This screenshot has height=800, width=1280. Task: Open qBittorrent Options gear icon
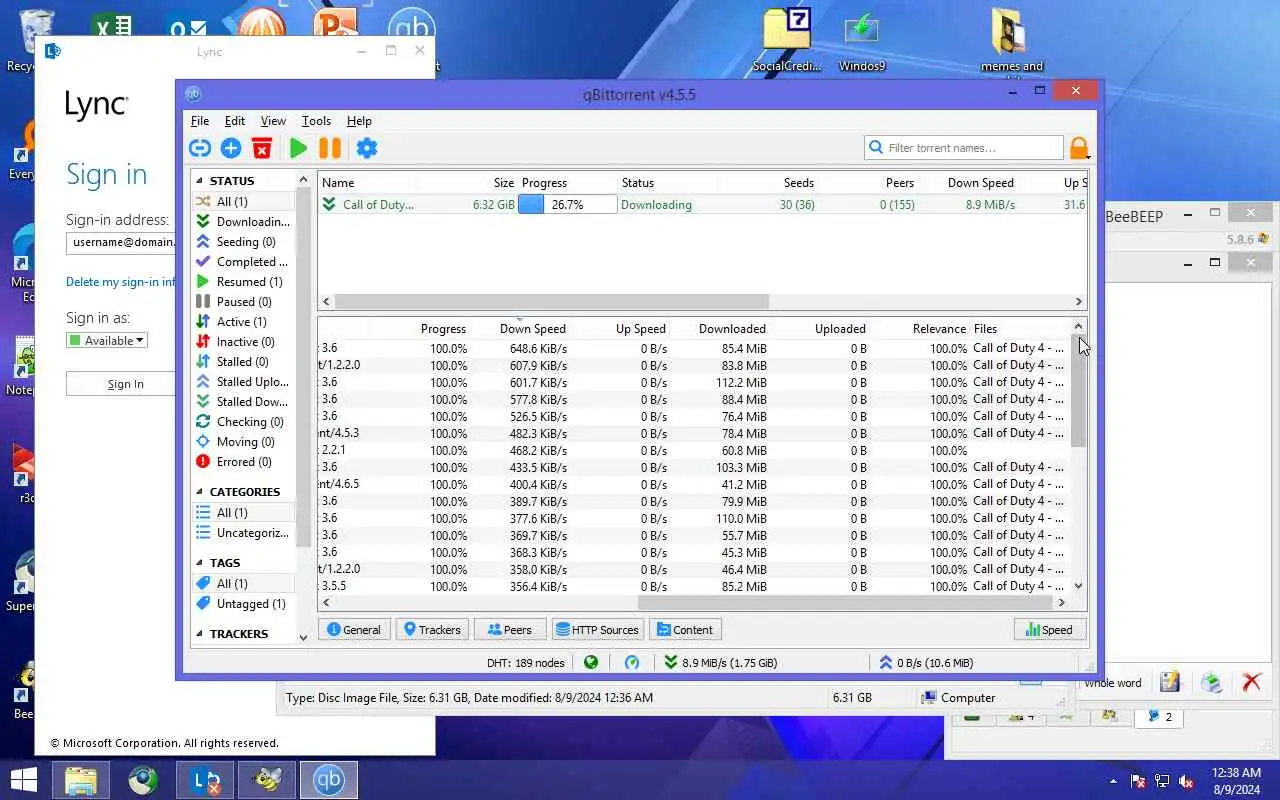coord(367,148)
